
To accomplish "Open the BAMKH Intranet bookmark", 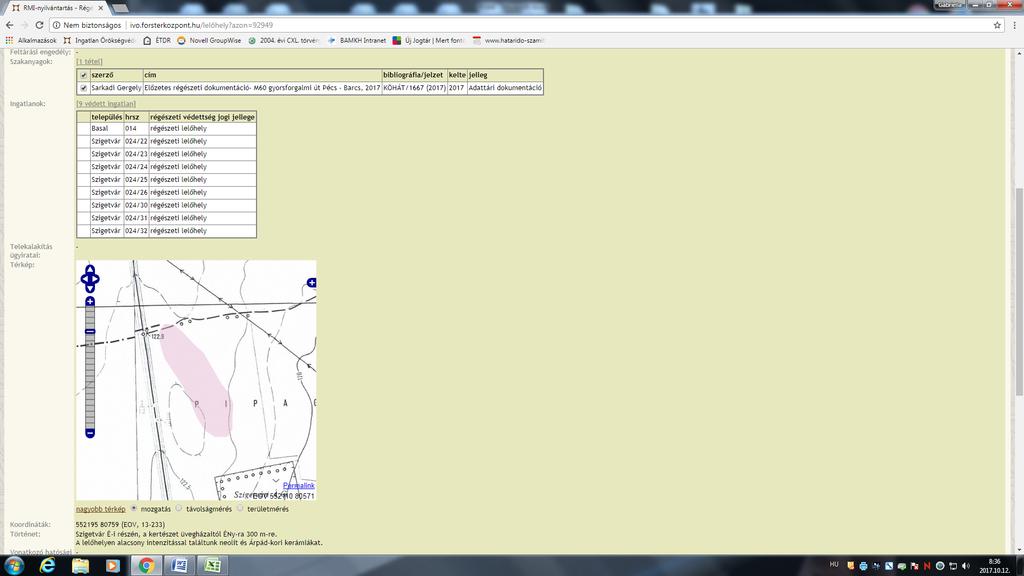I will coord(357,40).
